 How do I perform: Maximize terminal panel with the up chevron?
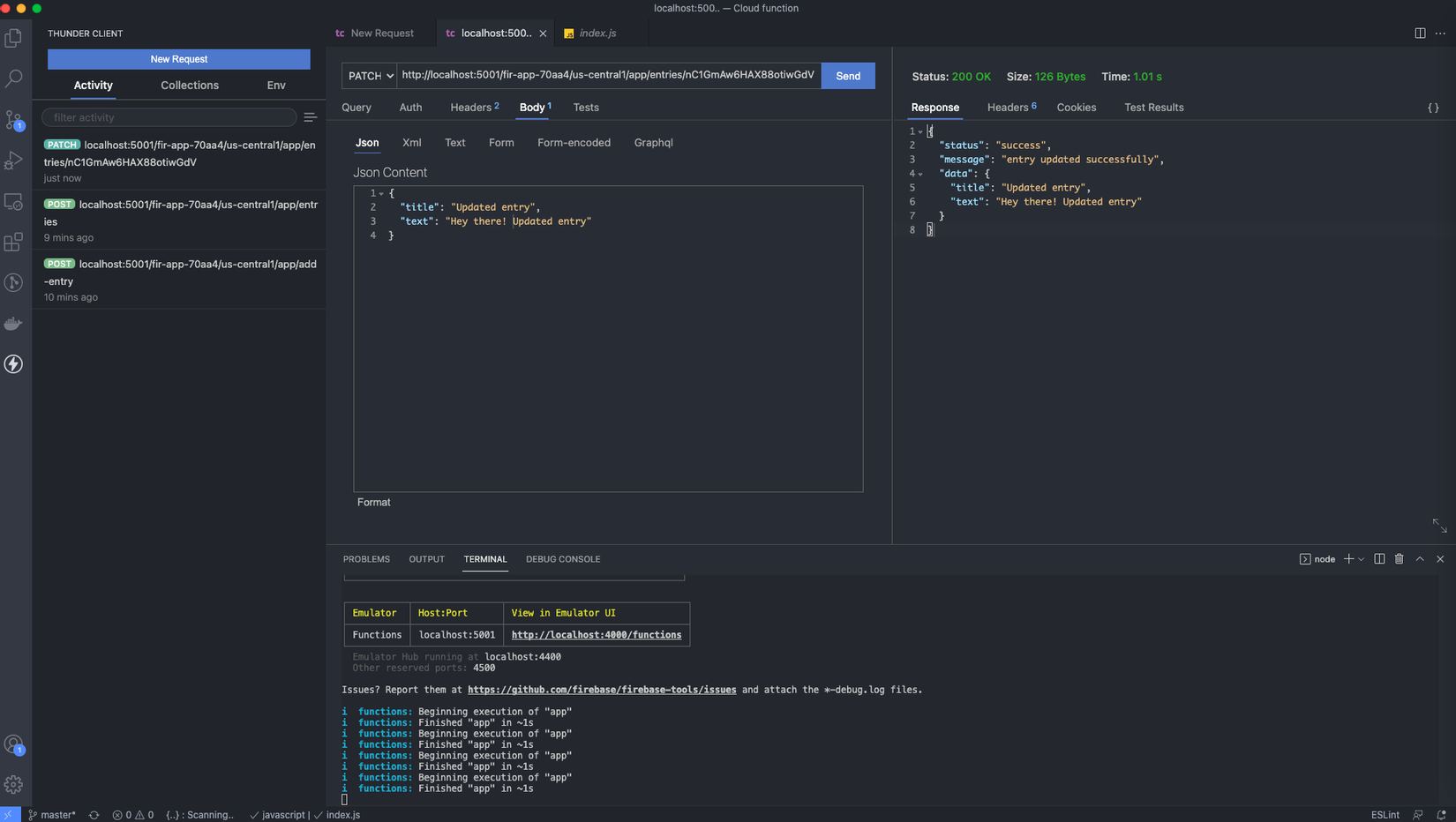[x=1420, y=559]
